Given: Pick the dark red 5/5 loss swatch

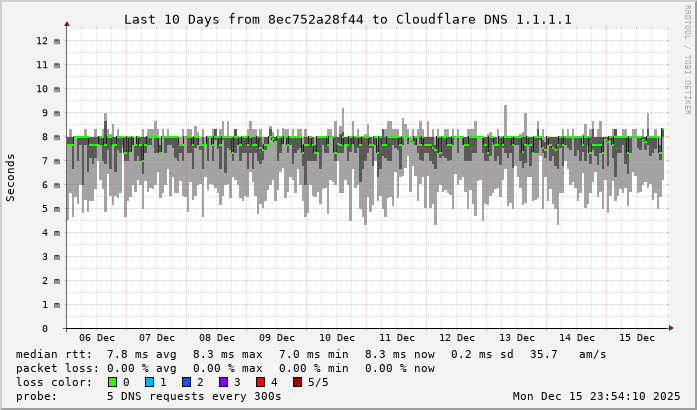Looking at the screenshot, I should pos(296,382).
